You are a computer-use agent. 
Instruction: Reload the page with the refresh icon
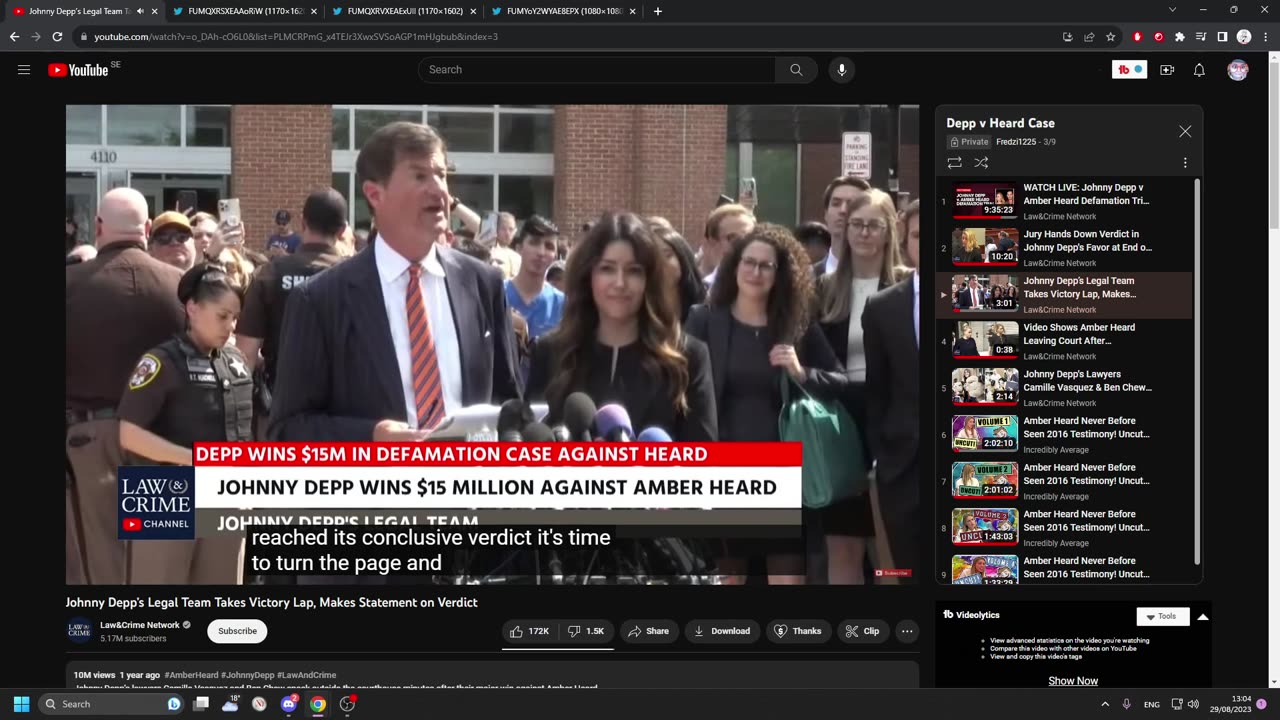[57, 37]
